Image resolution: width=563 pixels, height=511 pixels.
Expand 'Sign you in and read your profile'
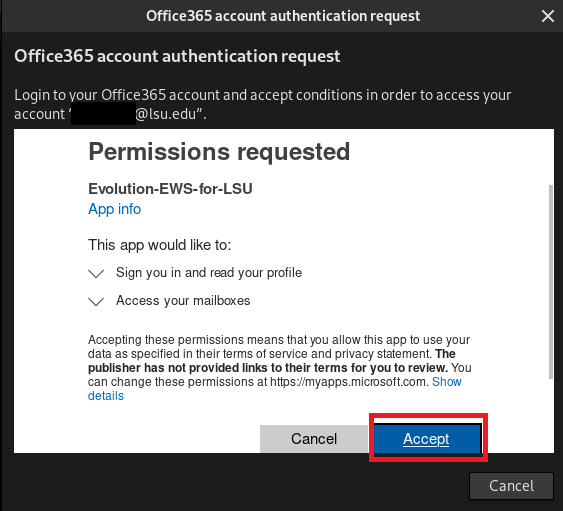pyautogui.click(x=96, y=273)
